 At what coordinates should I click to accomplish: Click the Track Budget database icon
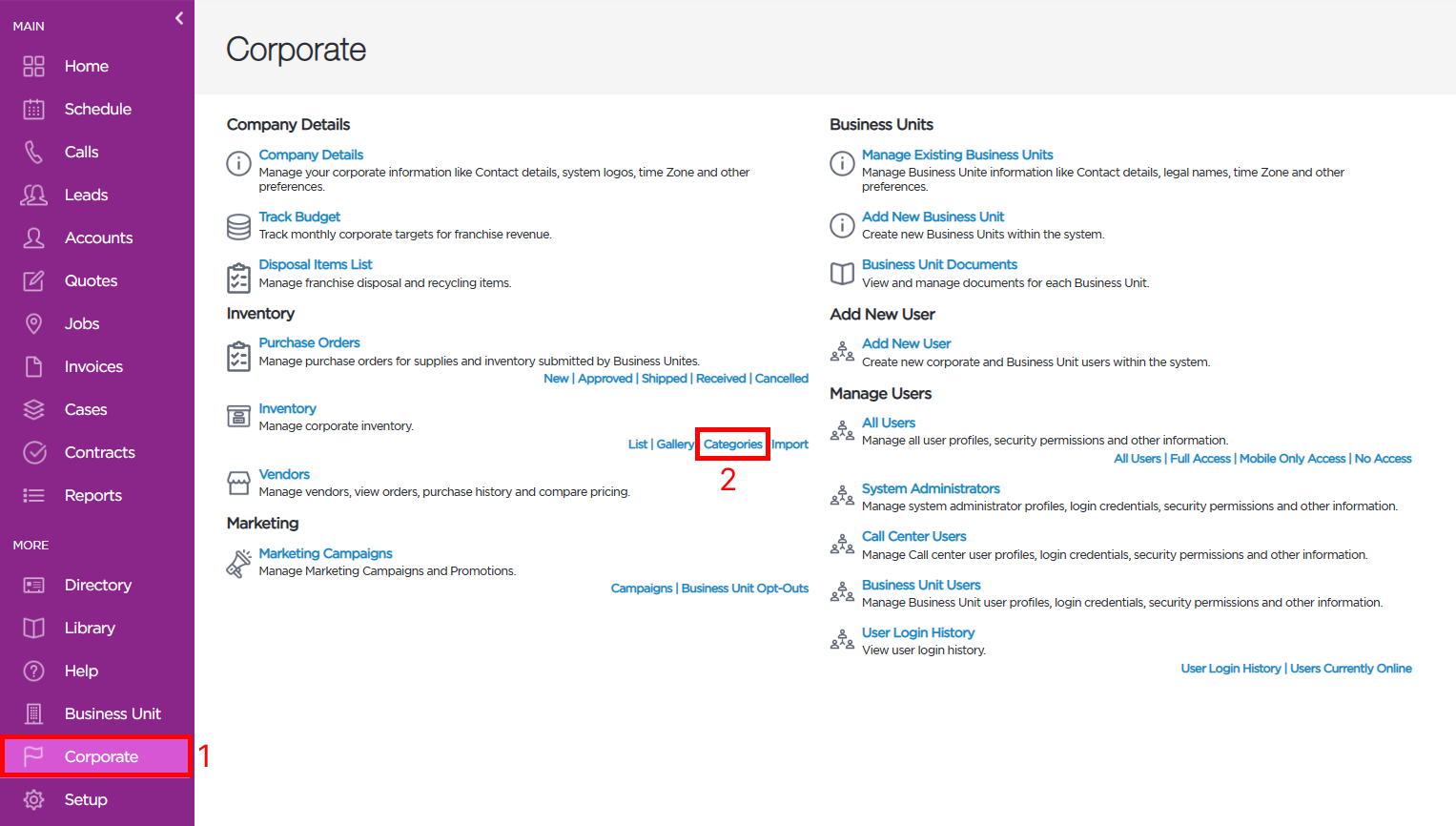[238, 226]
